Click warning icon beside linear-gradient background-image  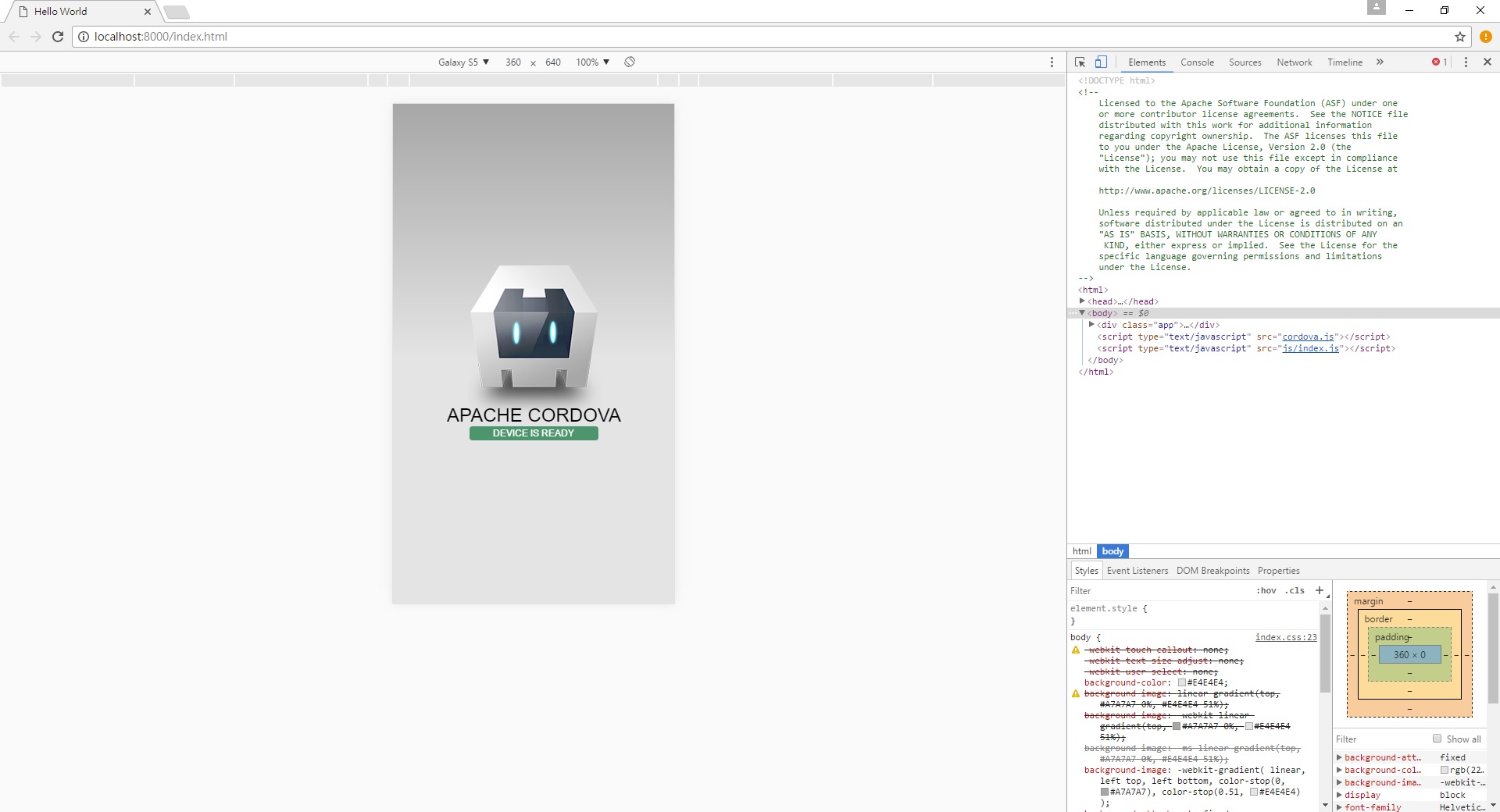click(x=1076, y=693)
